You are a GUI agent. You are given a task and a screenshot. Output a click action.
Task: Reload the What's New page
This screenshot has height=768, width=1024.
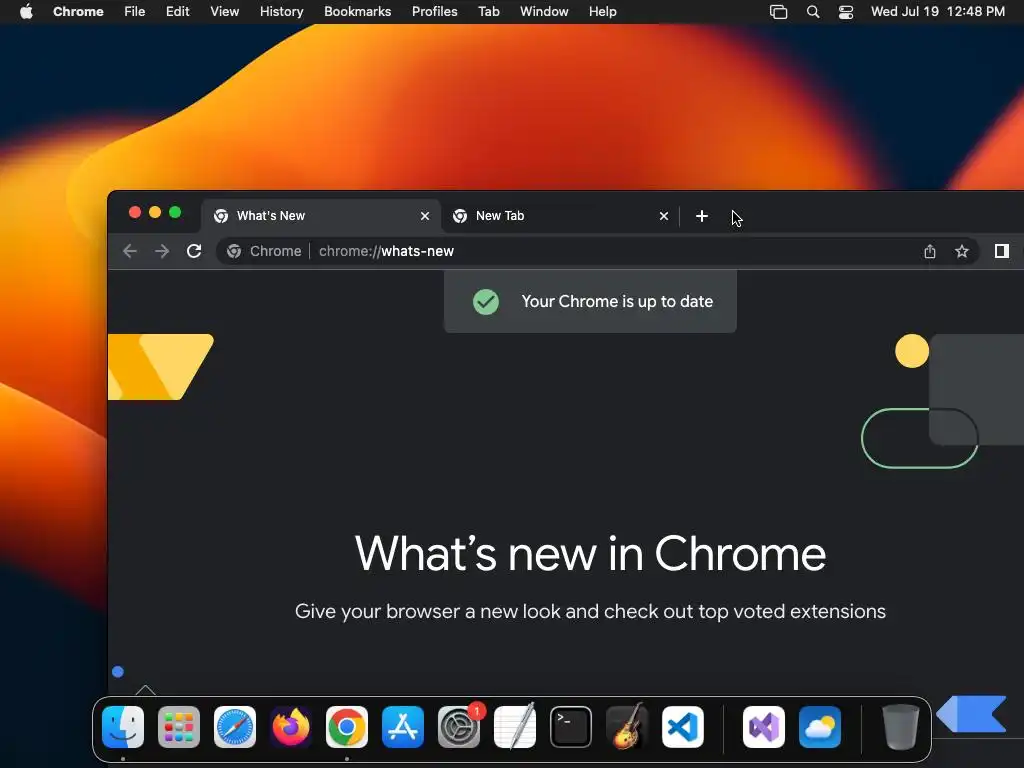[194, 251]
